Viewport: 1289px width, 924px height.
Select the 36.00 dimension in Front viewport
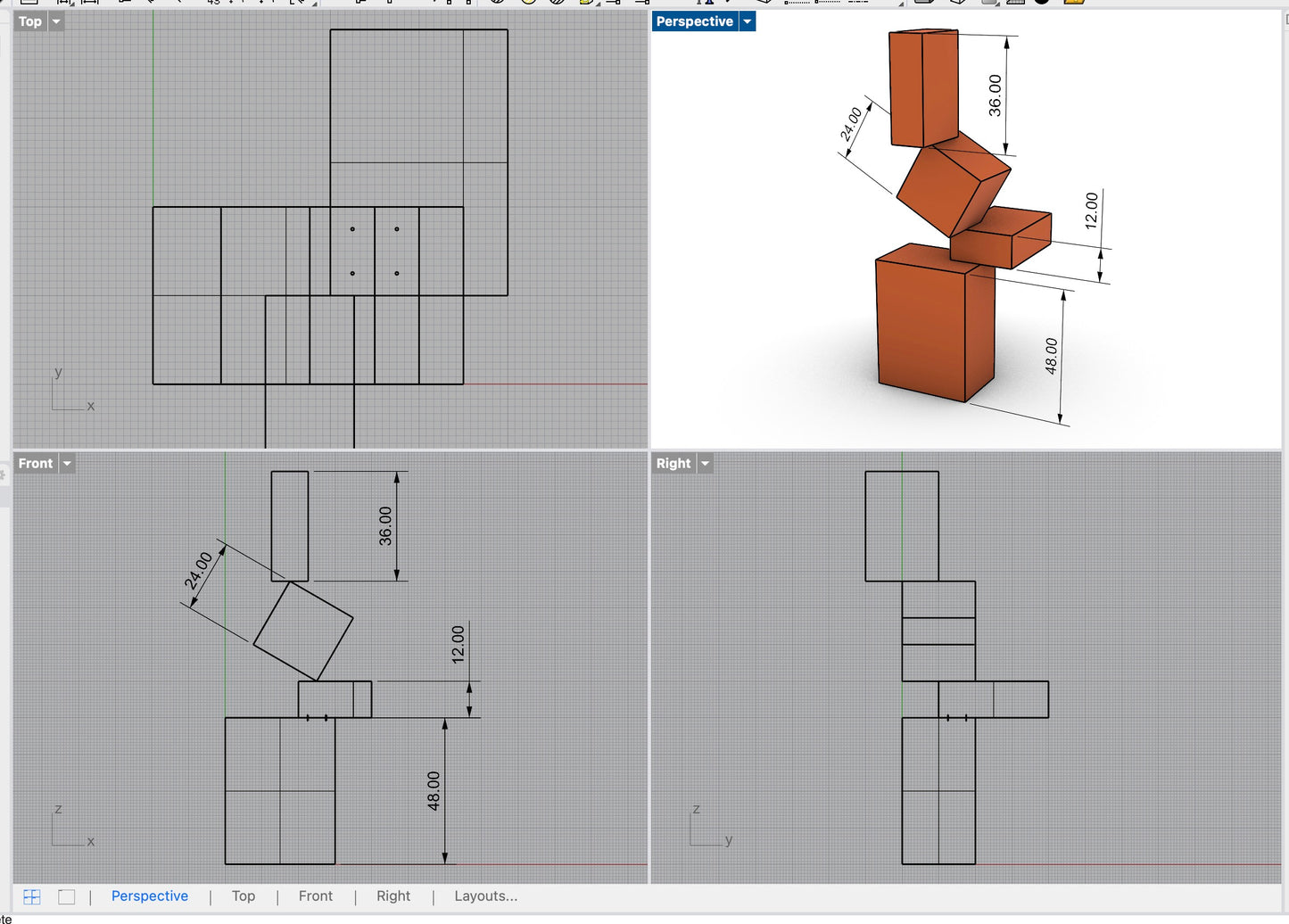coord(385,526)
